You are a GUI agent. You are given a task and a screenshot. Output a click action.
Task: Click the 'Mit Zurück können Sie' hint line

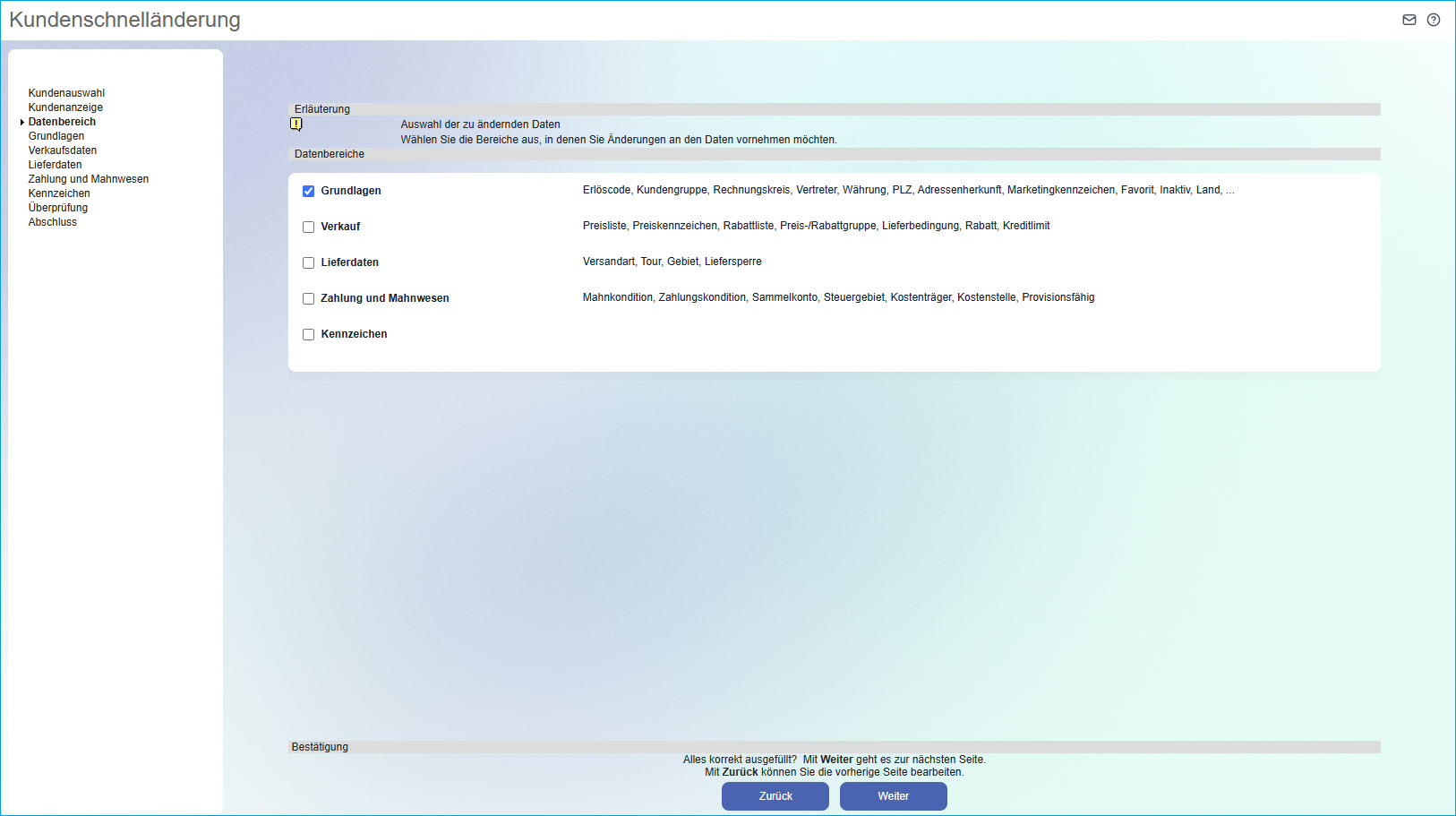pos(835,772)
